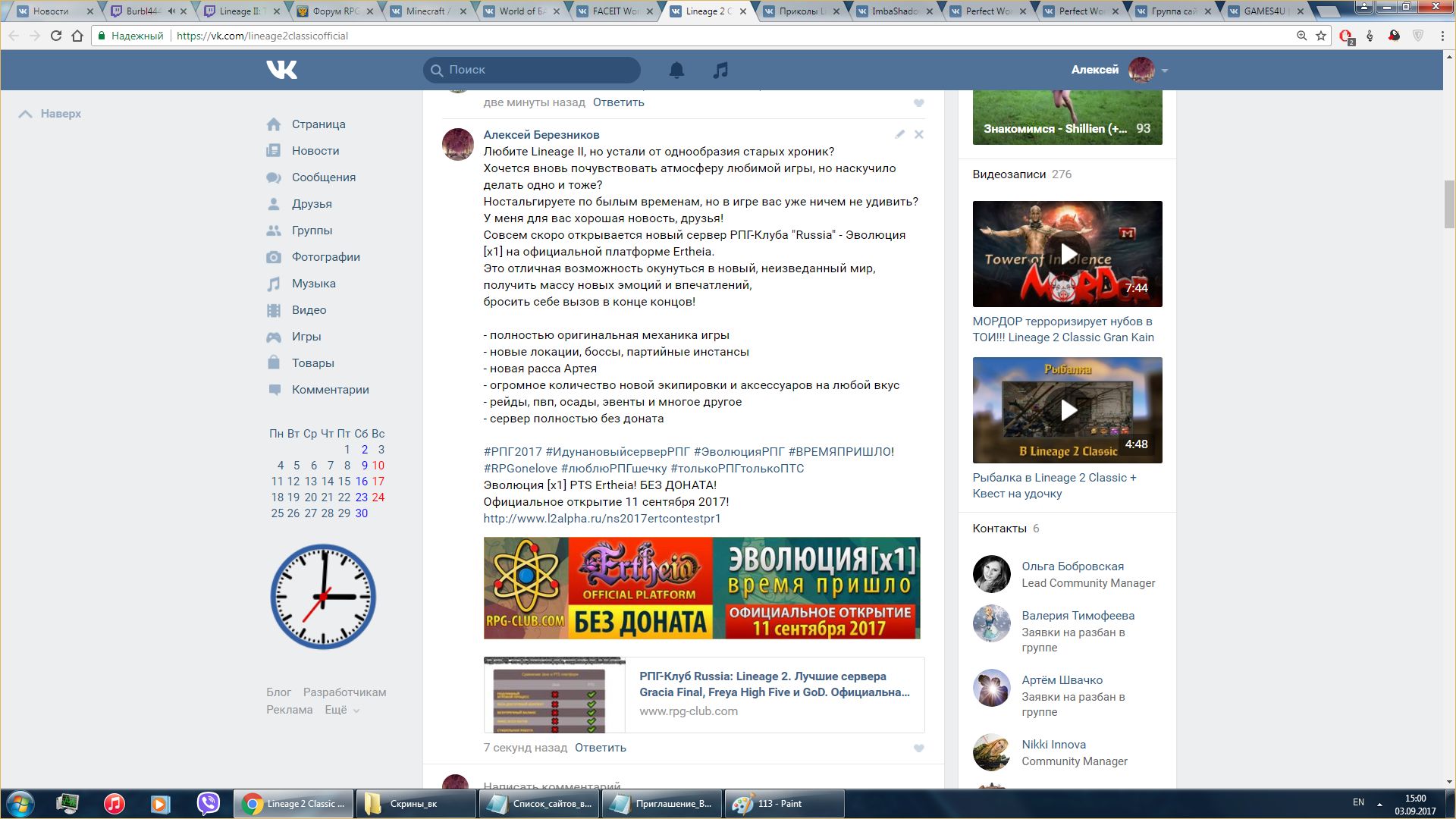Click date 11 in sidebar calendar
The height and width of the screenshot is (819, 1456).
(x=277, y=482)
